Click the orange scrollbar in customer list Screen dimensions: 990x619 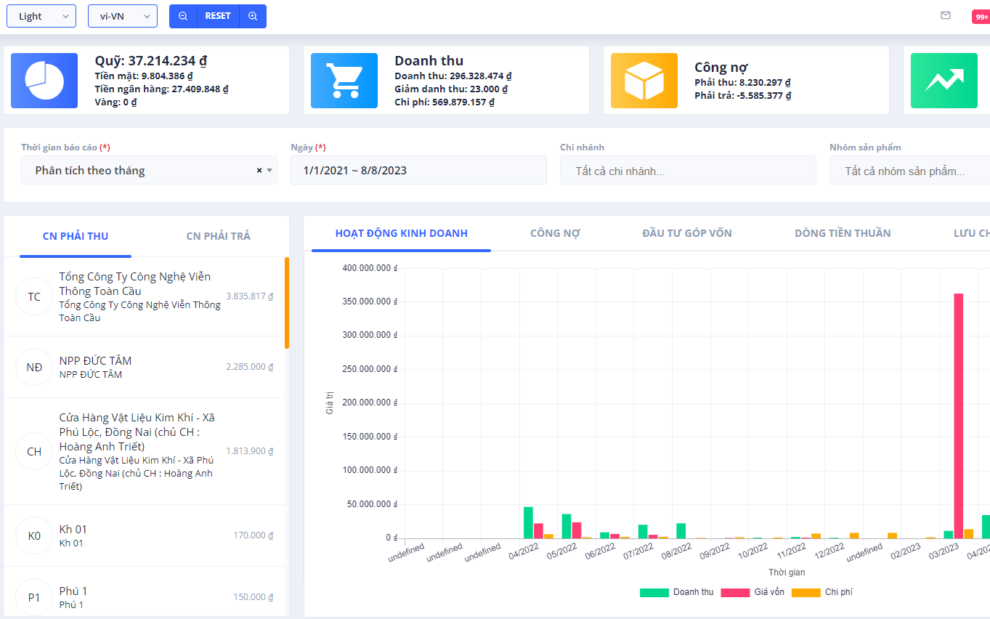pyautogui.click(x=287, y=302)
